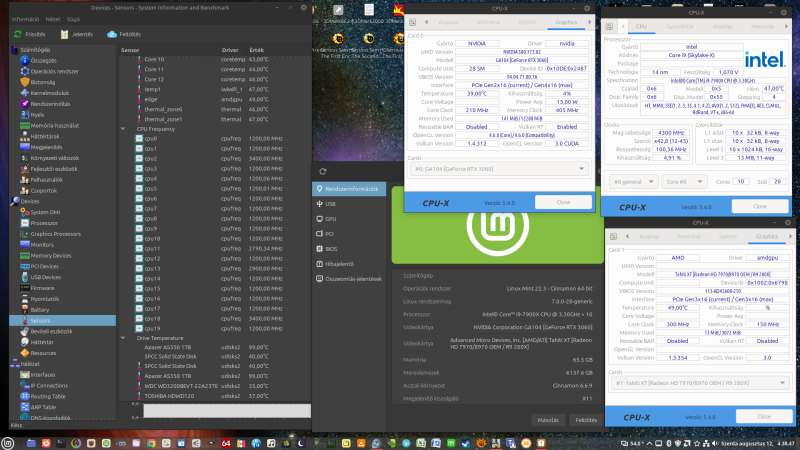800x450 pixels.
Task: Select the TOSHIBA HDWD120 drive row
Action: 215,396
